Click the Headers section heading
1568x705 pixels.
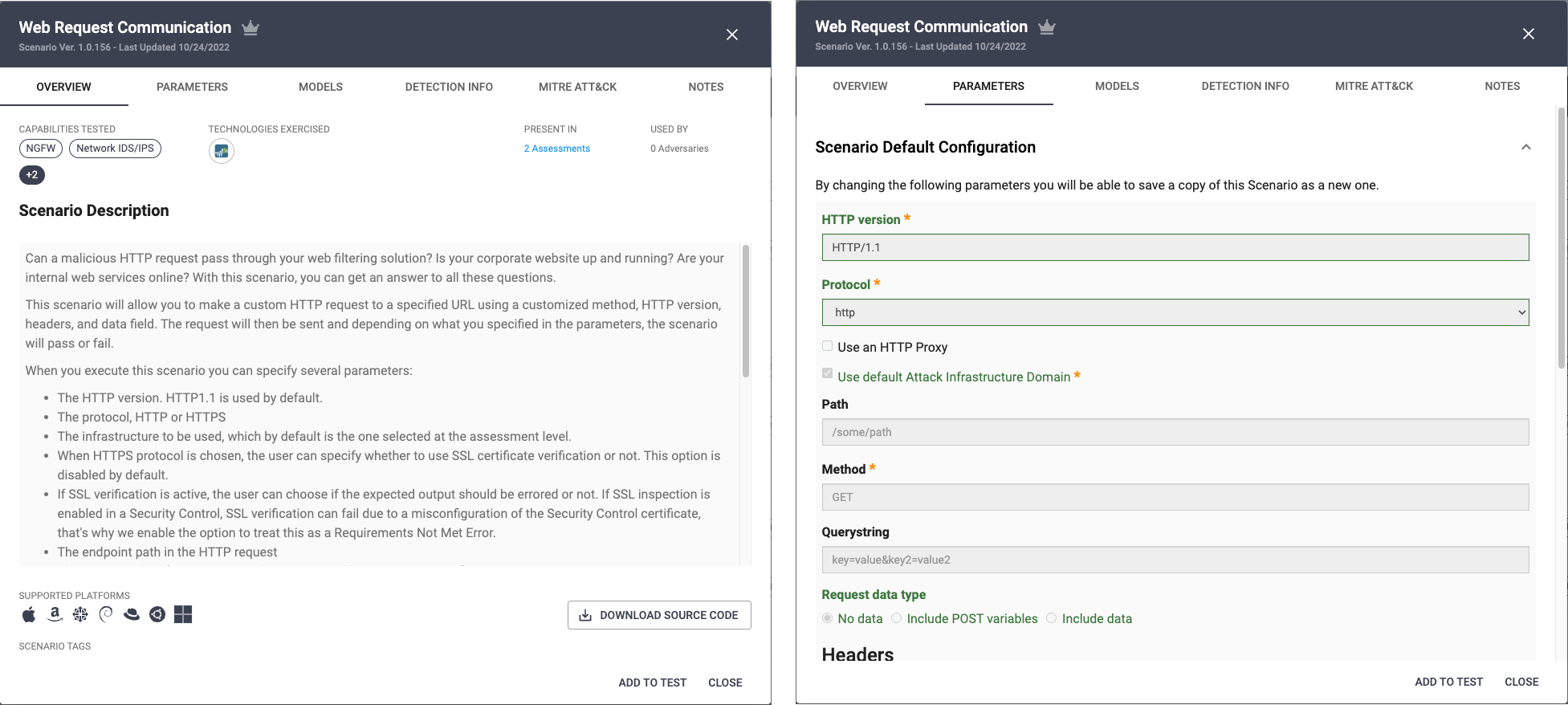pos(857,654)
